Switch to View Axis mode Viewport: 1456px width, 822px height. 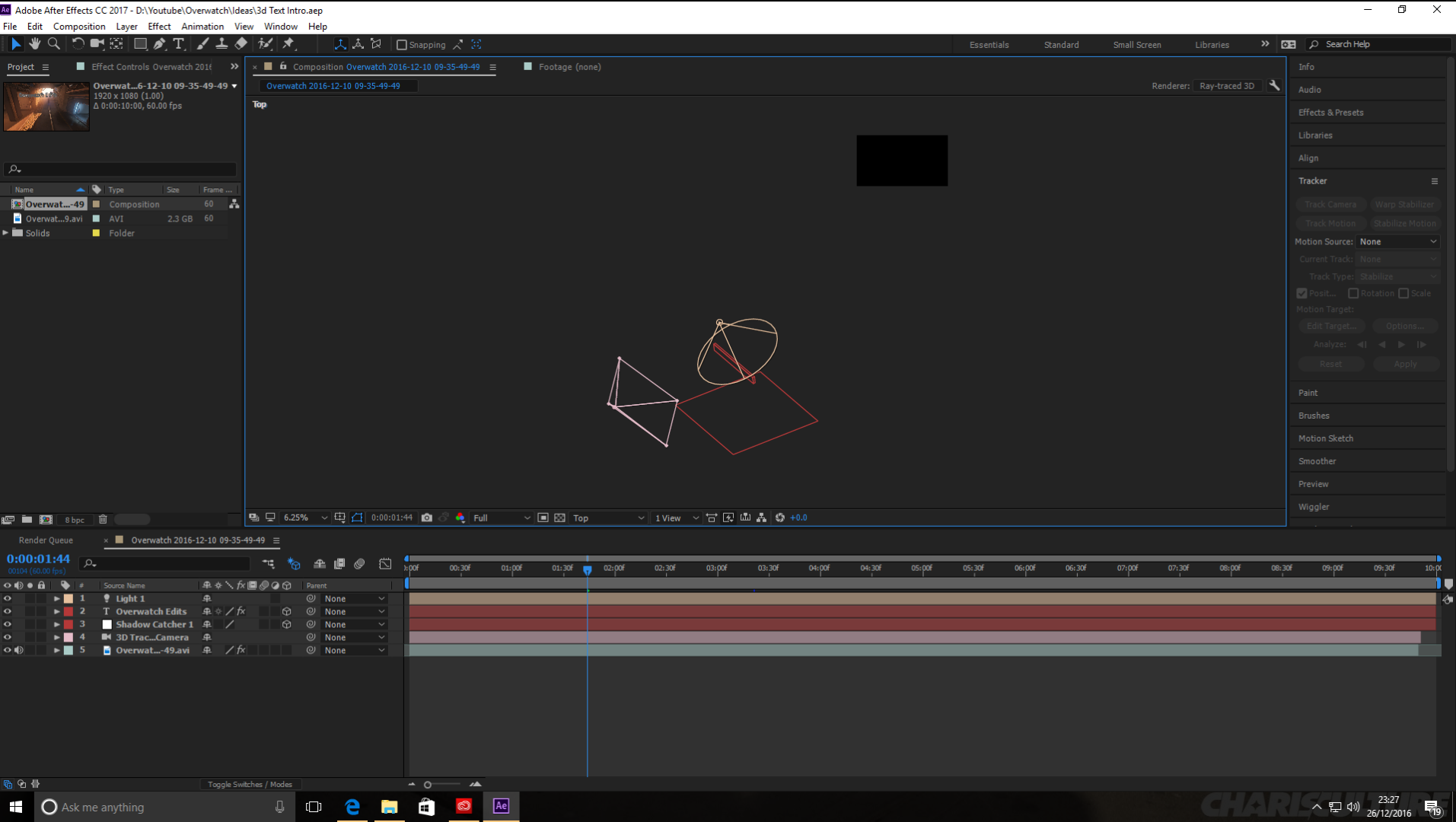click(x=377, y=44)
